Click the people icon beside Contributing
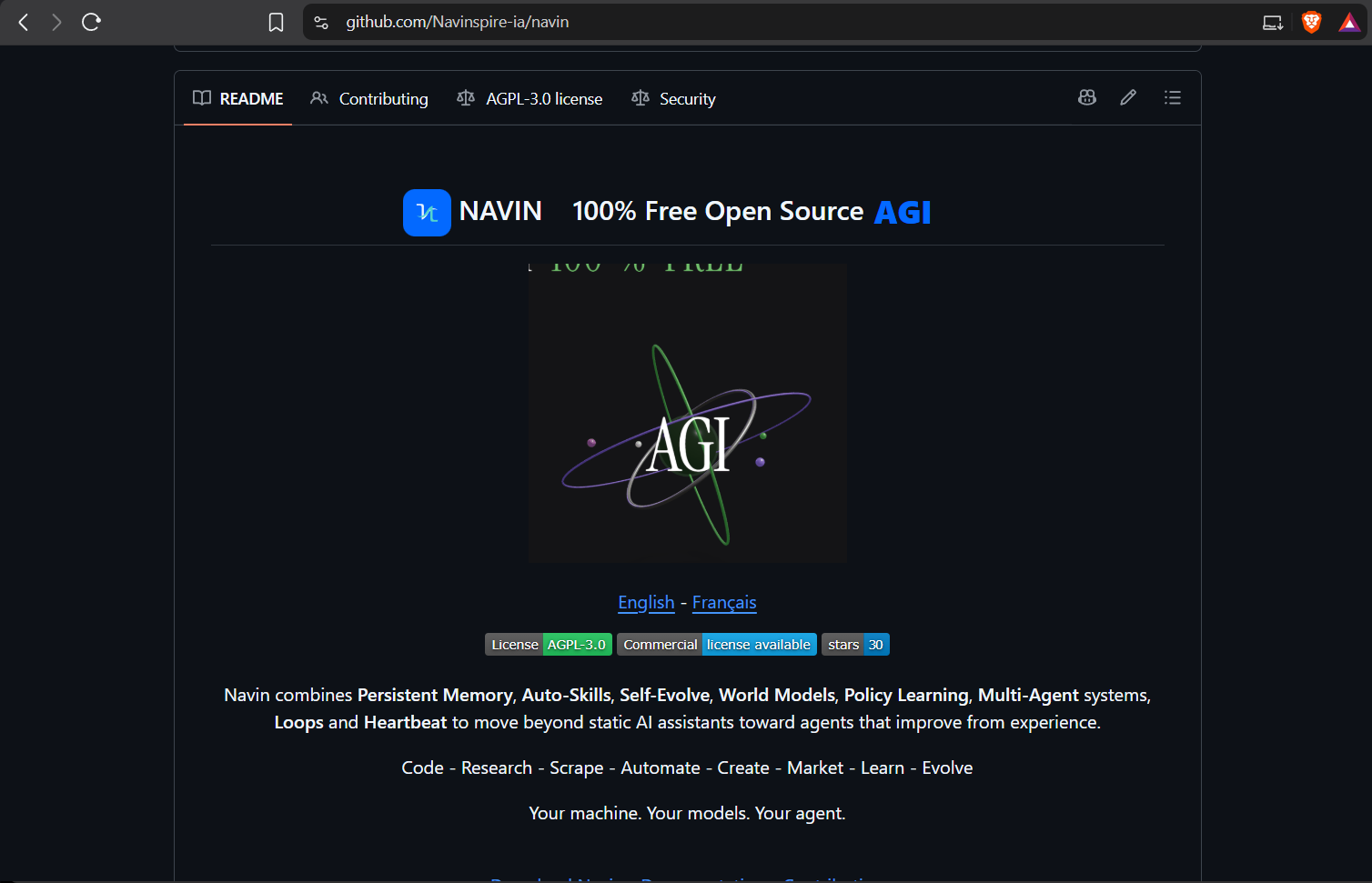The width and height of the screenshot is (1372, 883). (319, 98)
